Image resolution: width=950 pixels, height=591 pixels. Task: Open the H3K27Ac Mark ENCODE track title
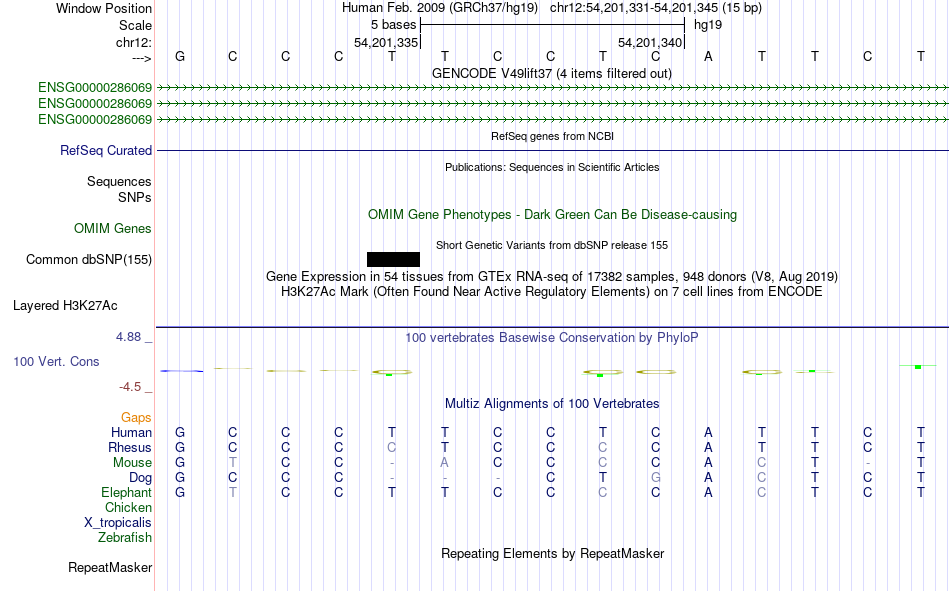tap(552, 292)
